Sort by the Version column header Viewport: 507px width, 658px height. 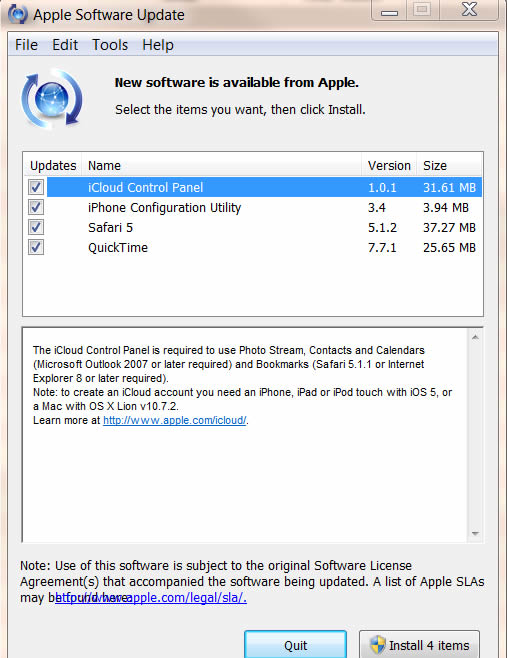click(389, 165)
